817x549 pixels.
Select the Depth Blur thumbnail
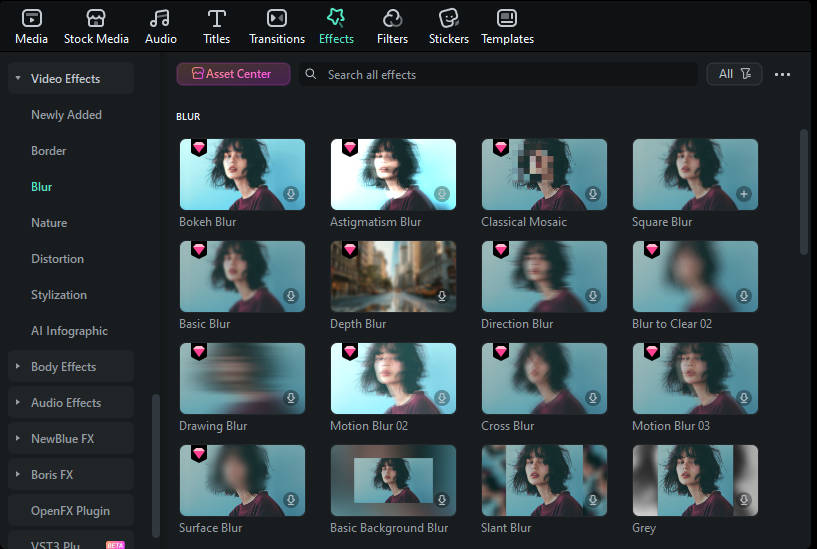point(393,276)
